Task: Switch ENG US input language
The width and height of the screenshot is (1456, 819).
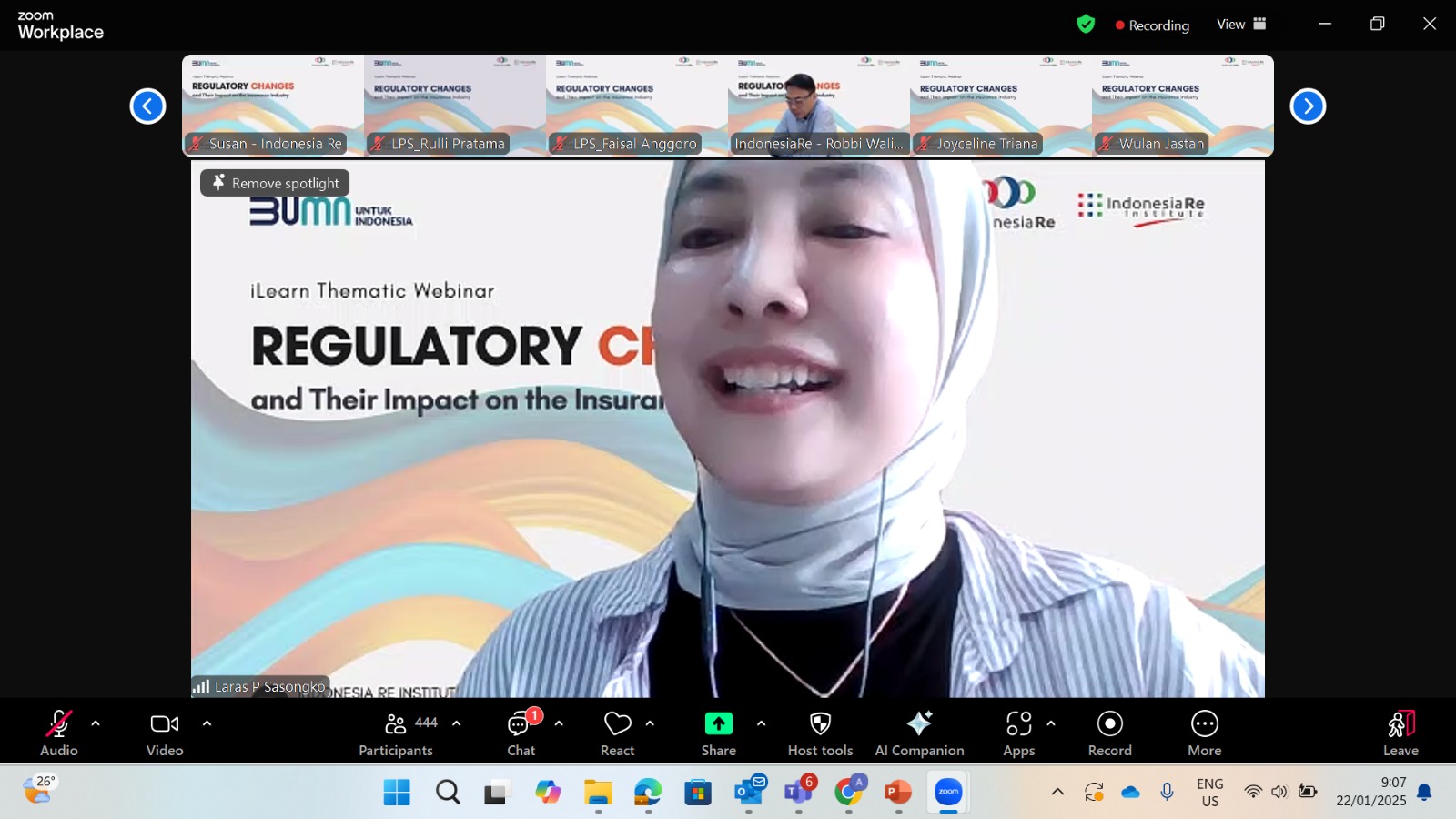Action: pyautogui.click(x=1210, y=793)
